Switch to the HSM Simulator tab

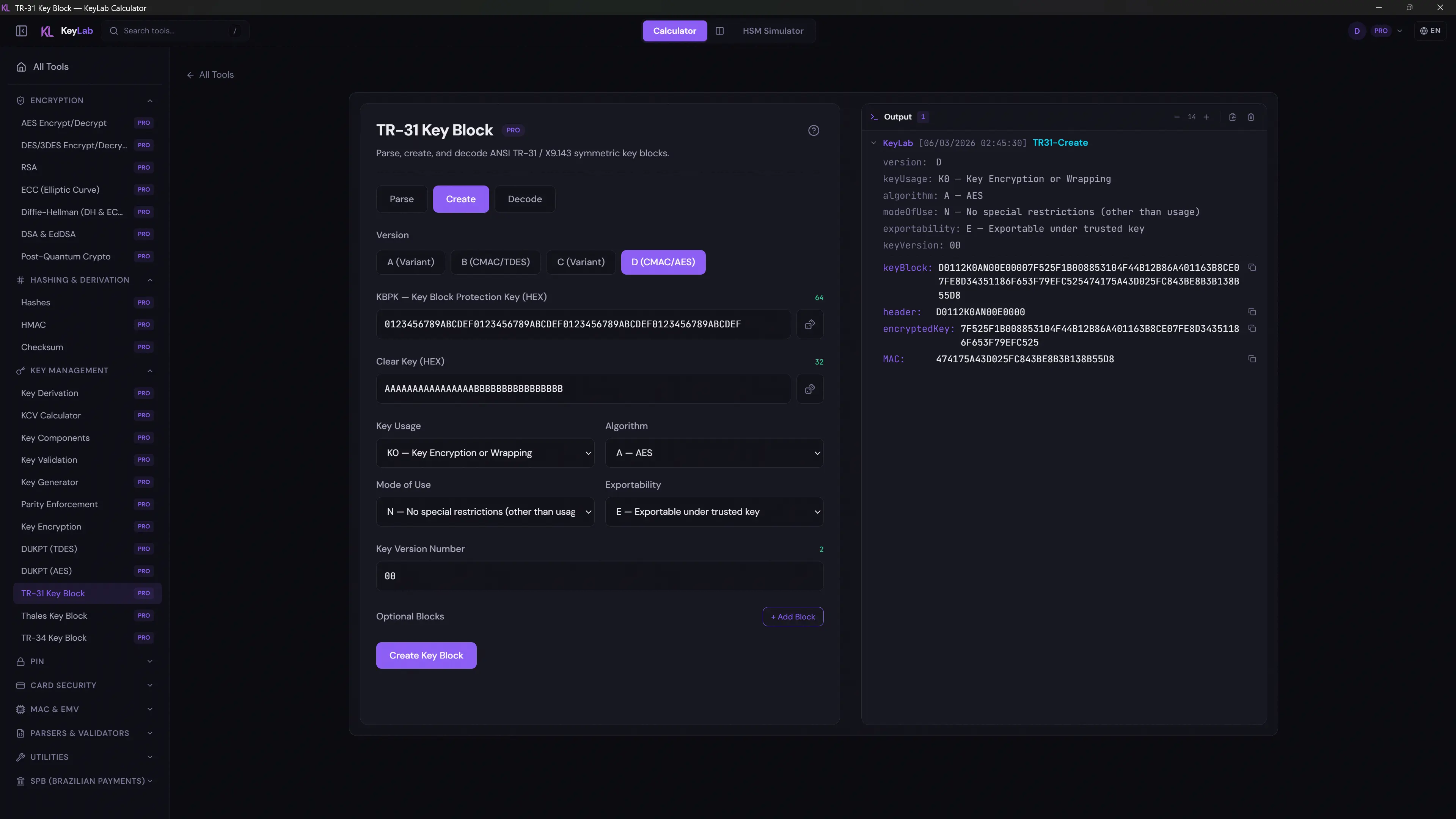[x=773, y=31]
